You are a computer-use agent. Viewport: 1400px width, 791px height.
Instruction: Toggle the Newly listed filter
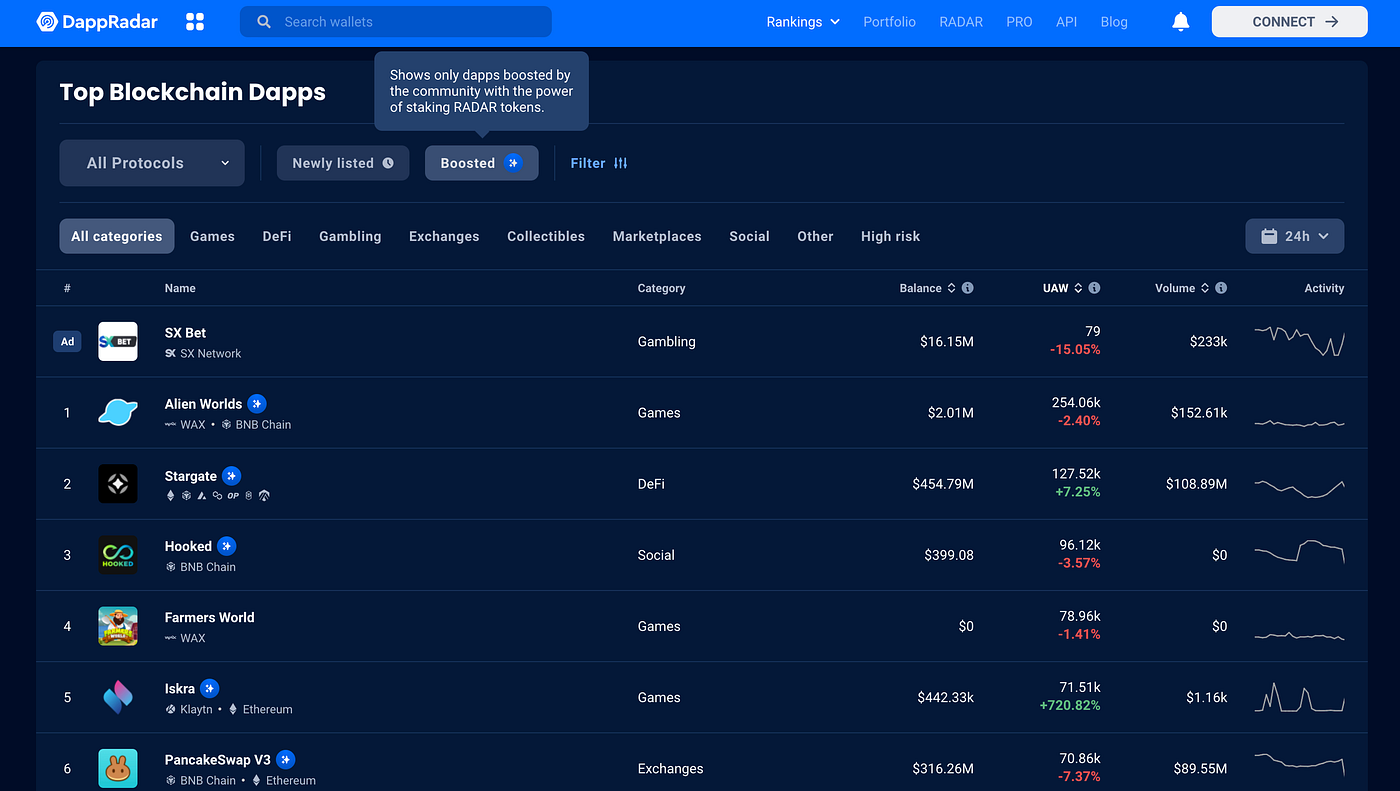coord(343,163)
